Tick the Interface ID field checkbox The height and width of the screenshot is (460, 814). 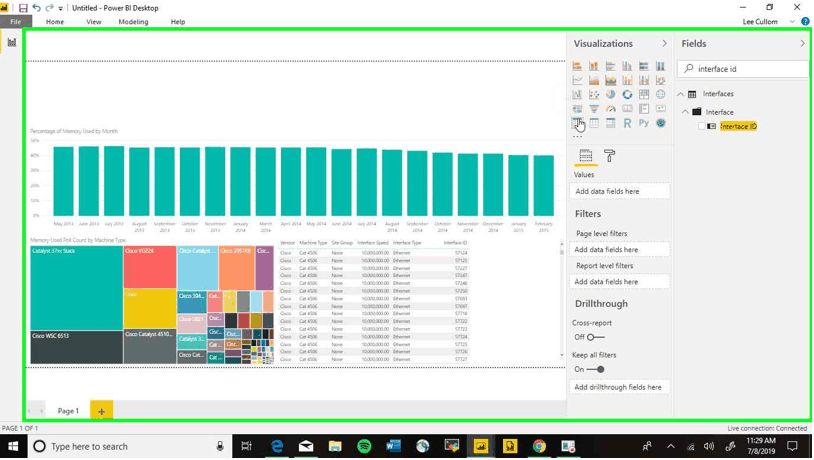(x=702, y=126)
